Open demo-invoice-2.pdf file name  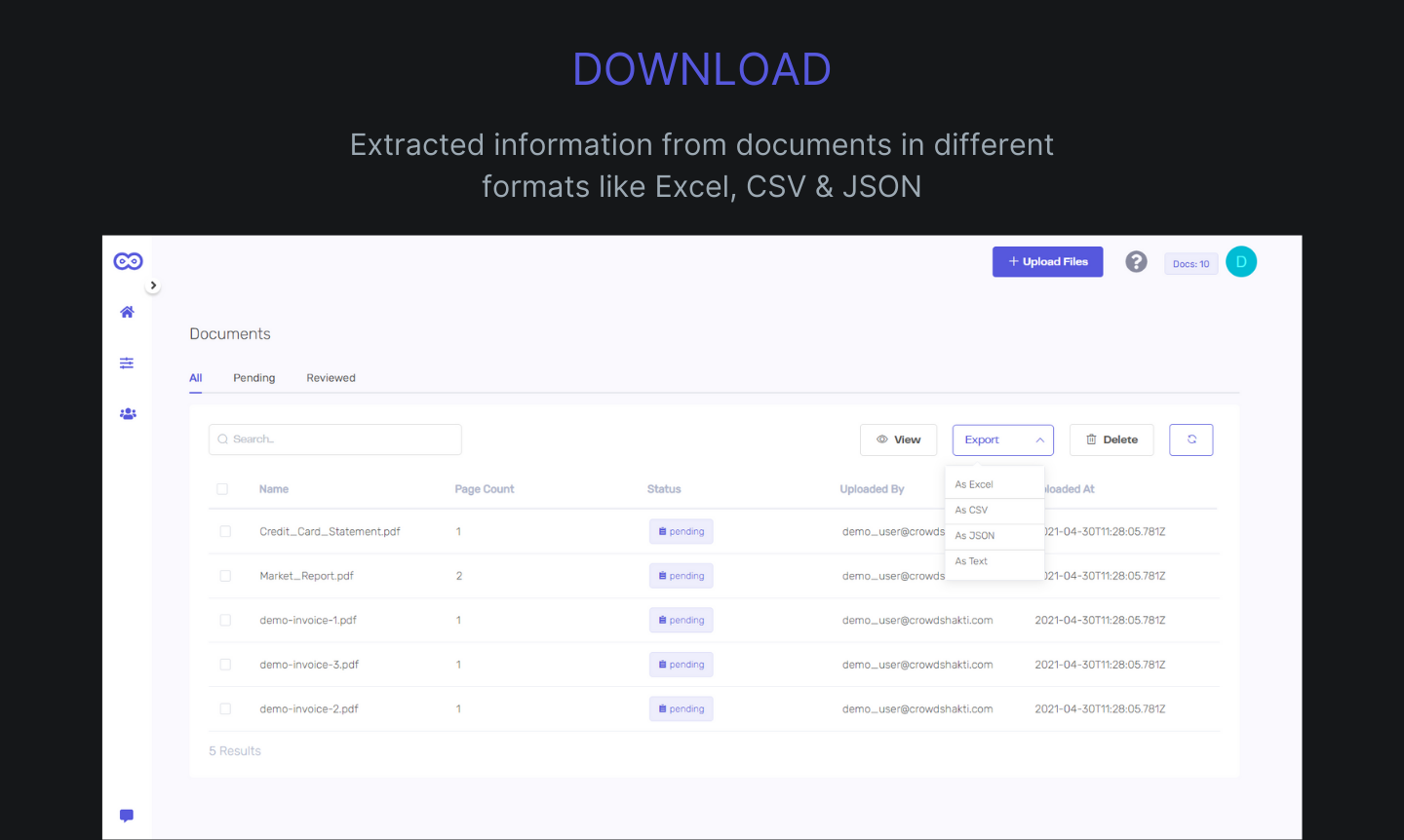point(309,709)
